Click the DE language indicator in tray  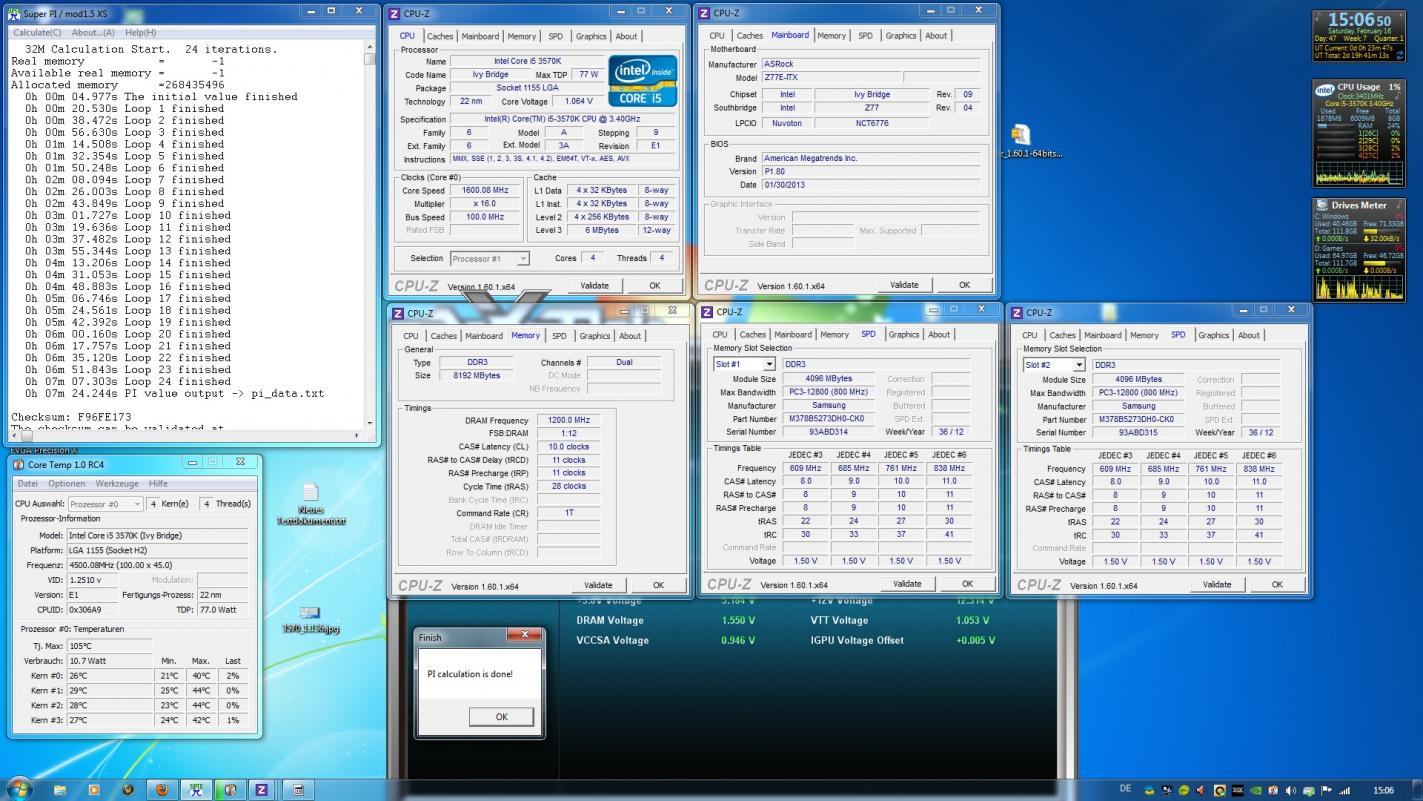pyautogui.click(x=1125, y=790)
